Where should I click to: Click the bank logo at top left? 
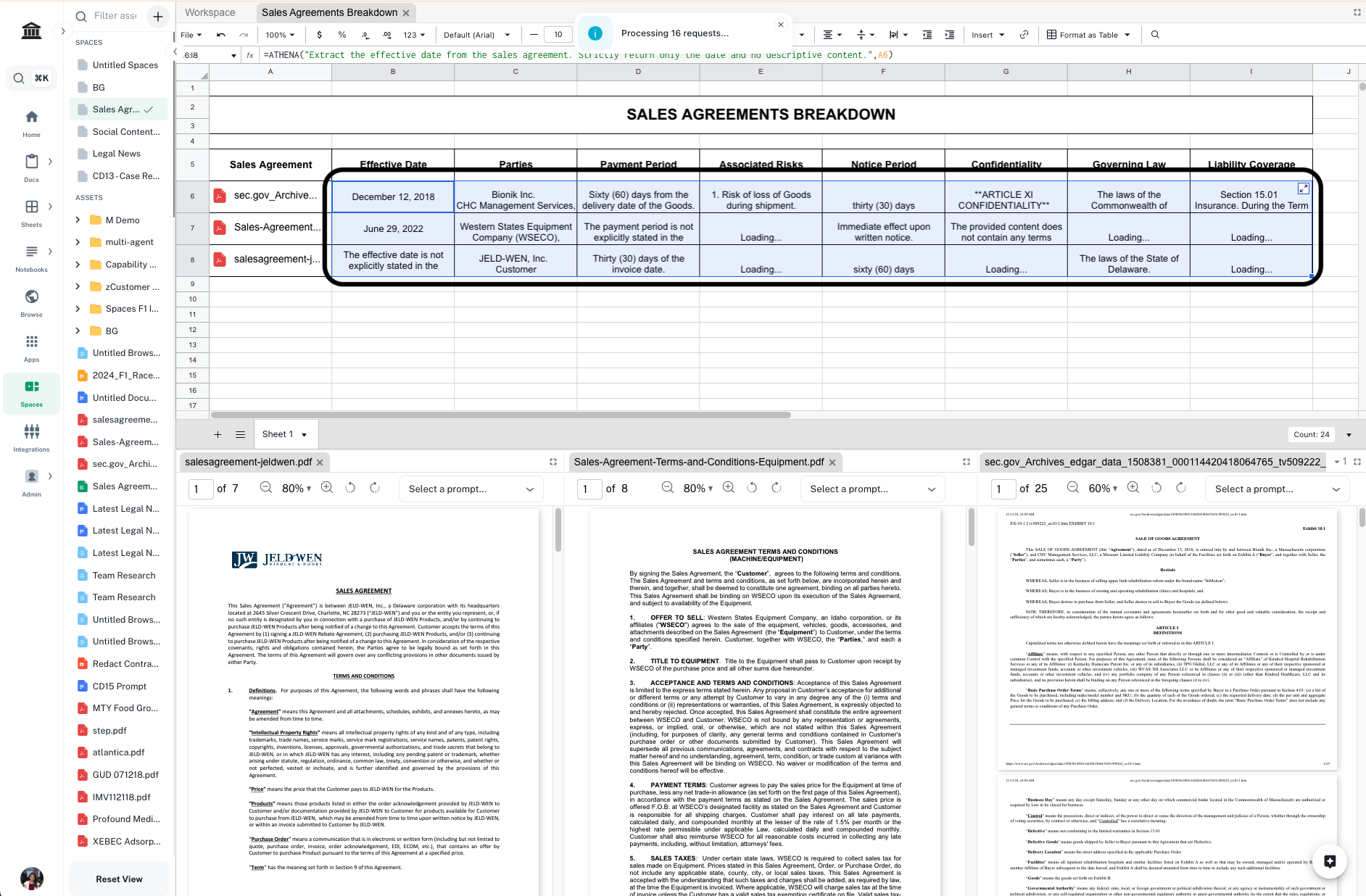pyautogui.click(x=31, y=30)
